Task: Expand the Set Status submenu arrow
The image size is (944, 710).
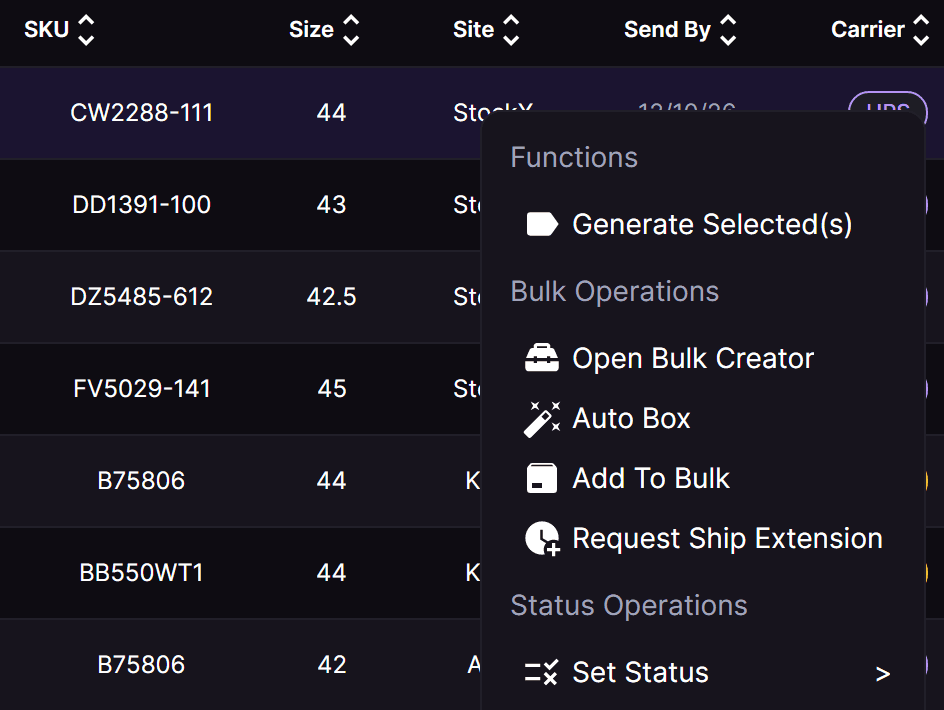Action: [x=883, y=673]
